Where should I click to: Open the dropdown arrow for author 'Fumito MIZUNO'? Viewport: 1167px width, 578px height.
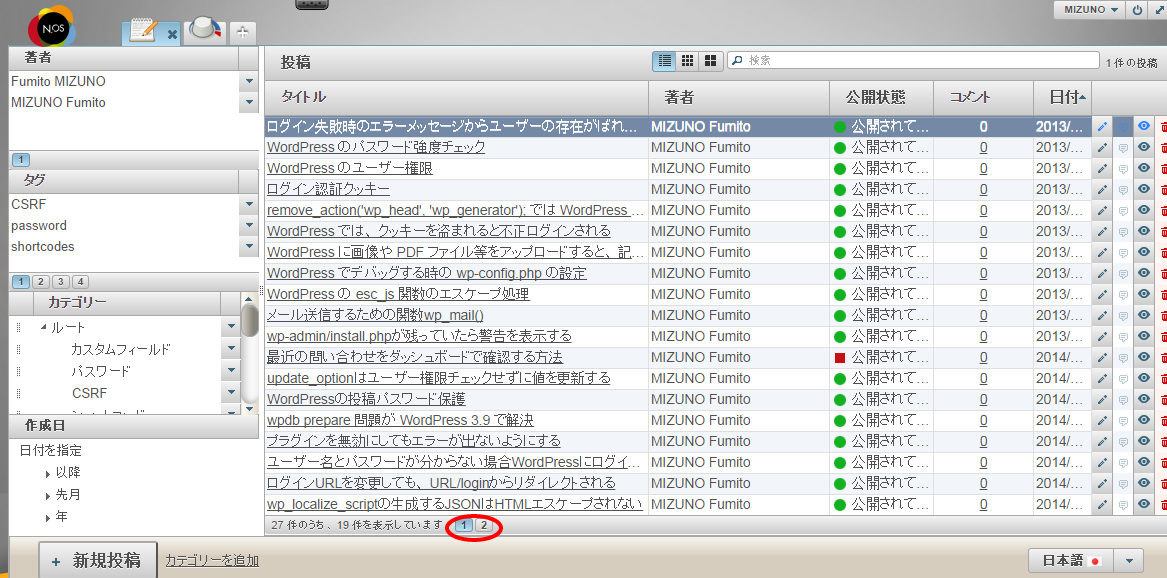click(249, 81)
